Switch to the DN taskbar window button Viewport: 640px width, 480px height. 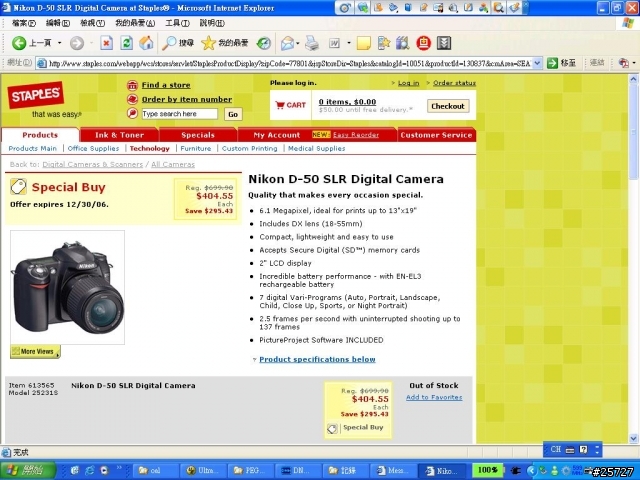(299, 470)
